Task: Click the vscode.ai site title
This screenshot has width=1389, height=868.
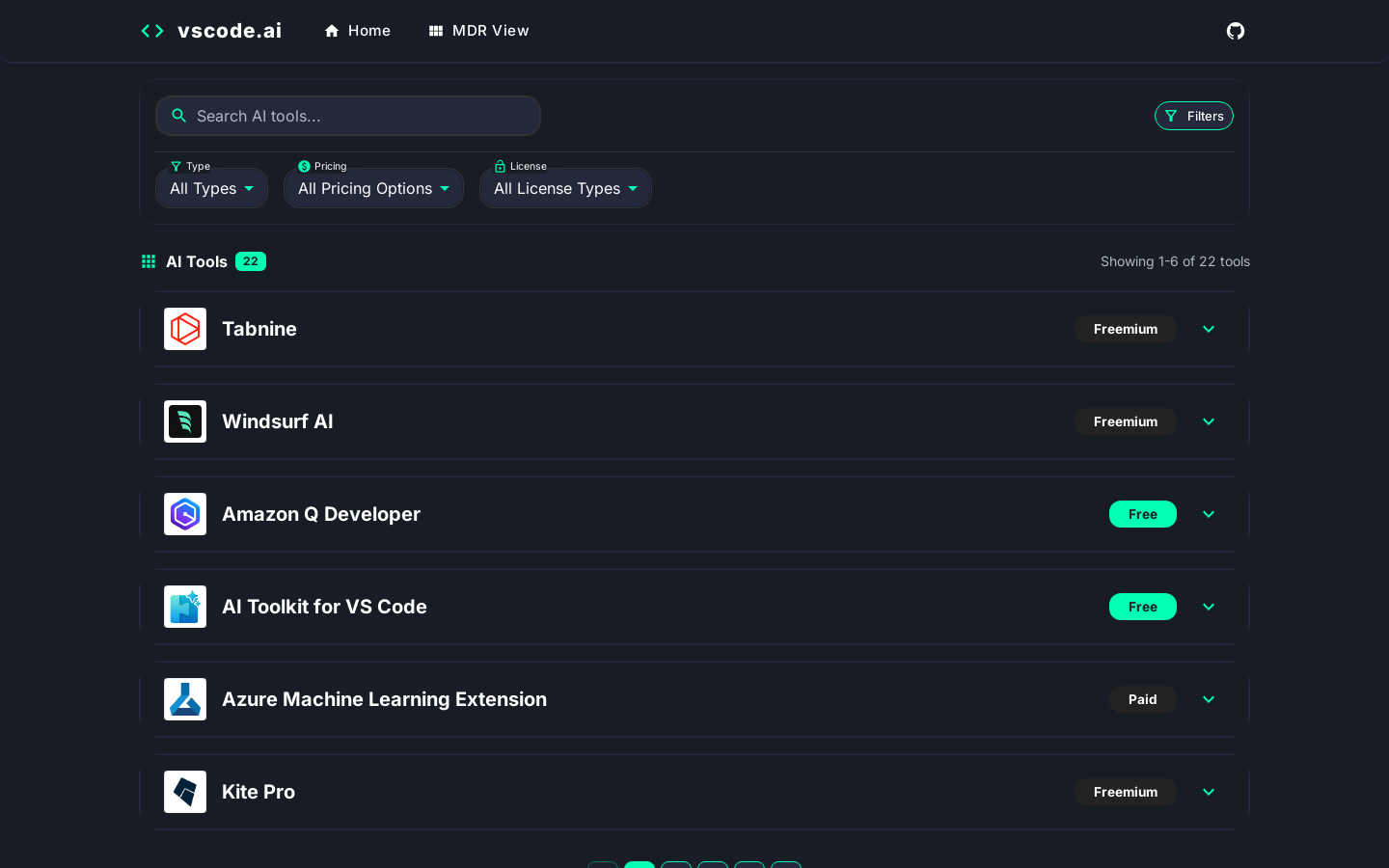Action: click(x=230, y=31)
